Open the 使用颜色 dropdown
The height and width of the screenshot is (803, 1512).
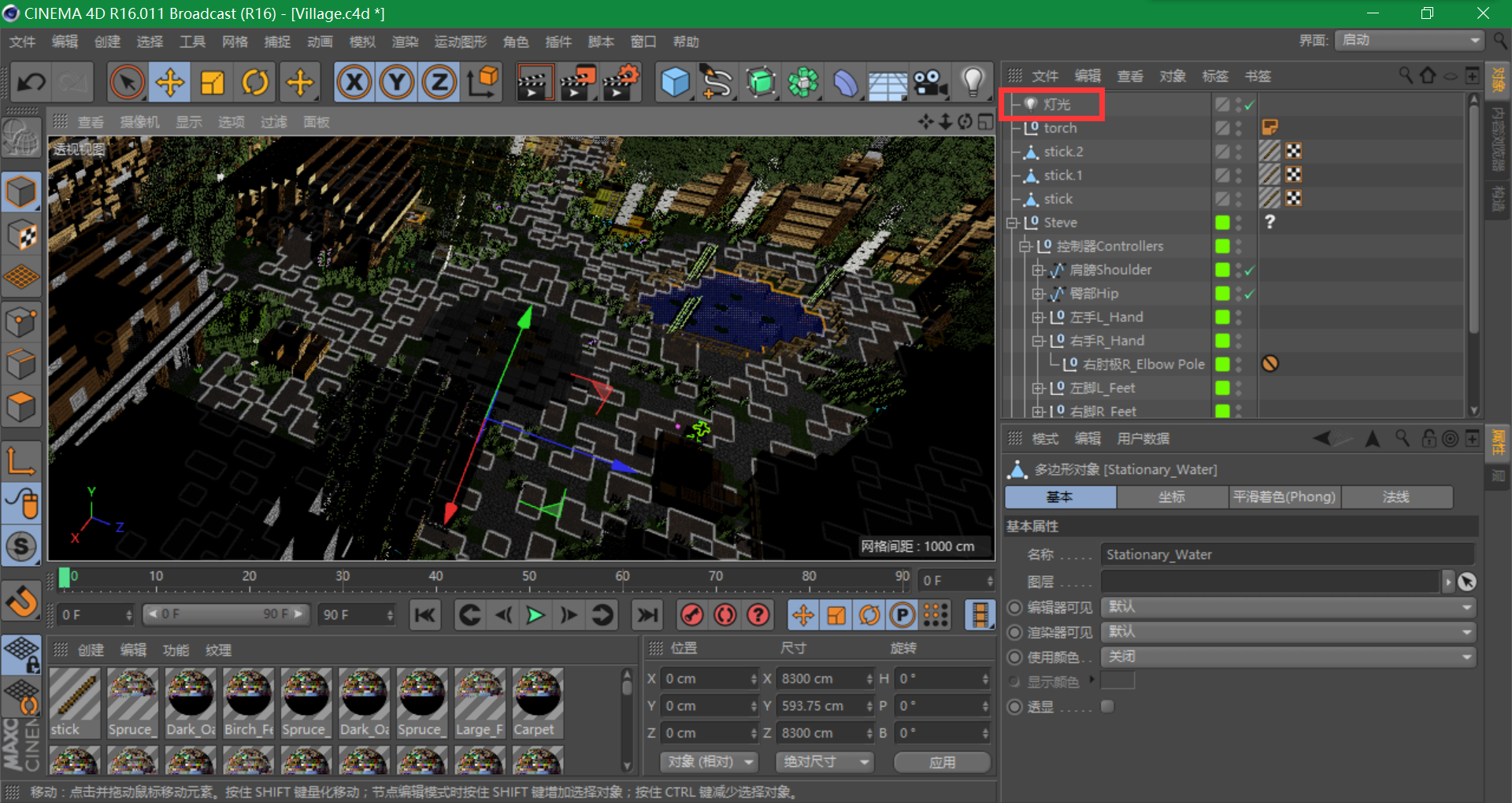click(1288, 657)
